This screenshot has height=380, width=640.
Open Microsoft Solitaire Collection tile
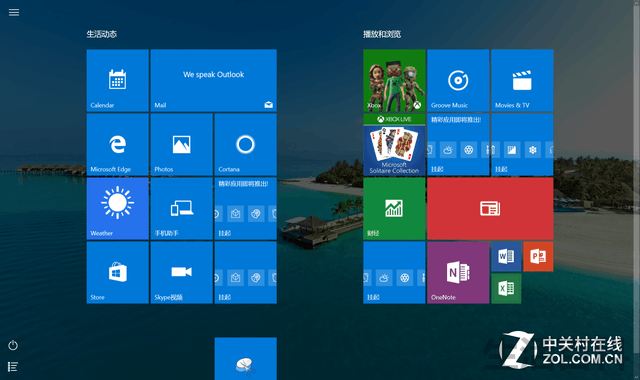tap(394, 144)
